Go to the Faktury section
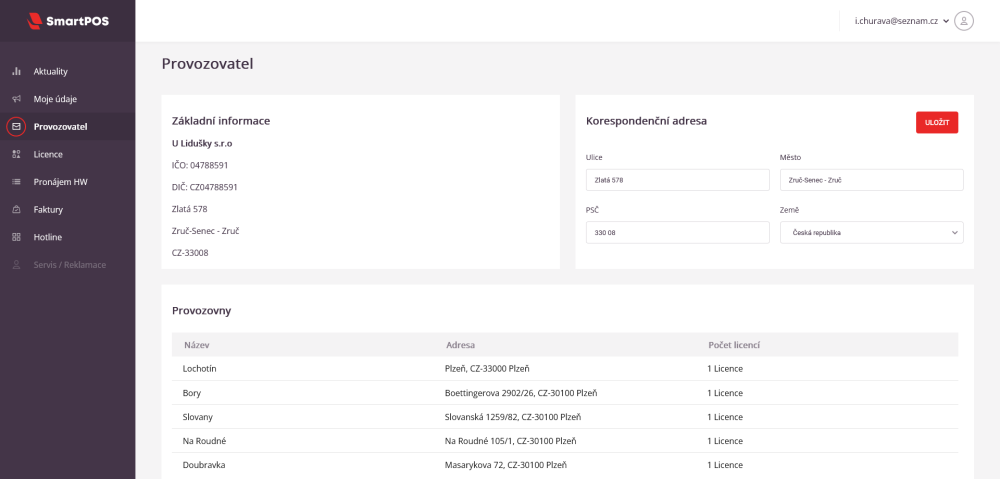The image size is (1000, 479). tap(48, 210)
